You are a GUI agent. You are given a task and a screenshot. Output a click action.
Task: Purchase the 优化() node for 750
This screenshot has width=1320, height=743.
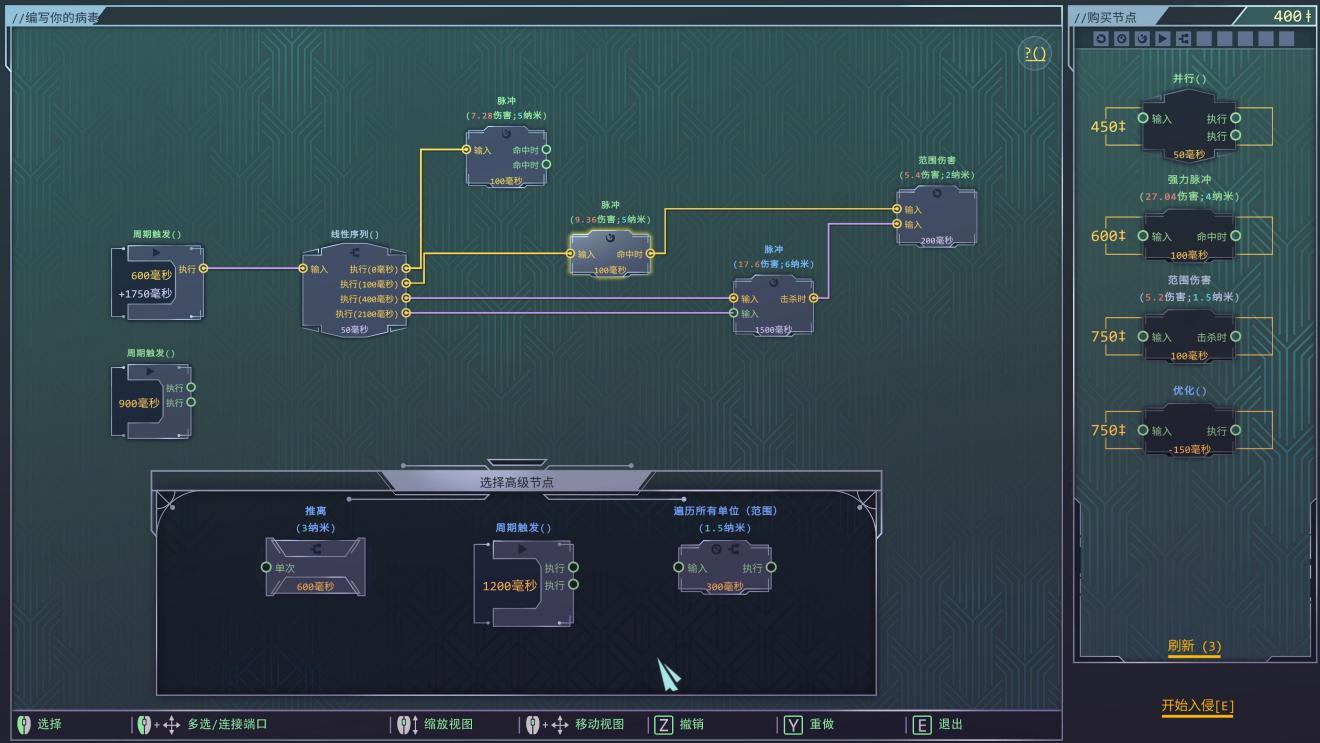pyautogui.click(x=1189, y=430)
